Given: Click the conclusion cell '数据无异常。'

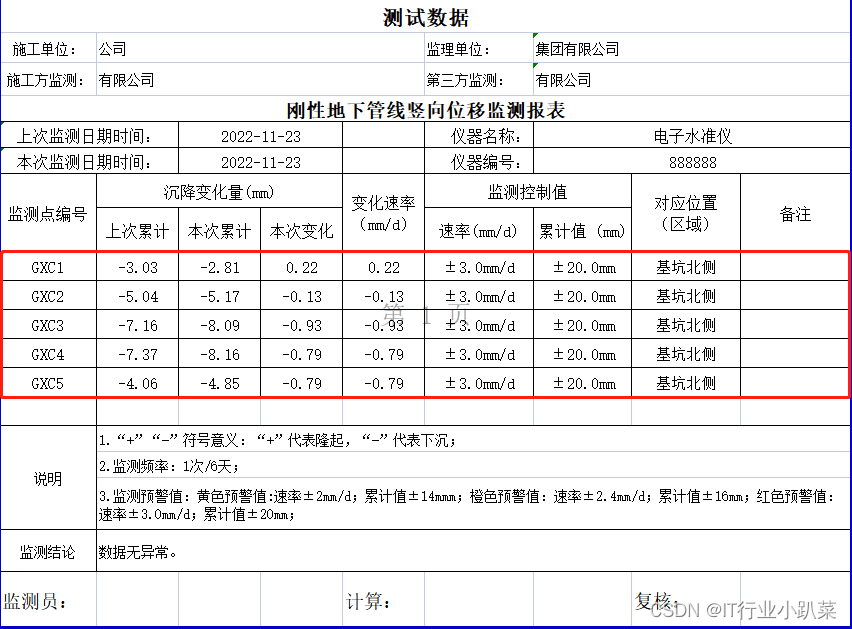Looking at the screenshot, I should point(473,551).
